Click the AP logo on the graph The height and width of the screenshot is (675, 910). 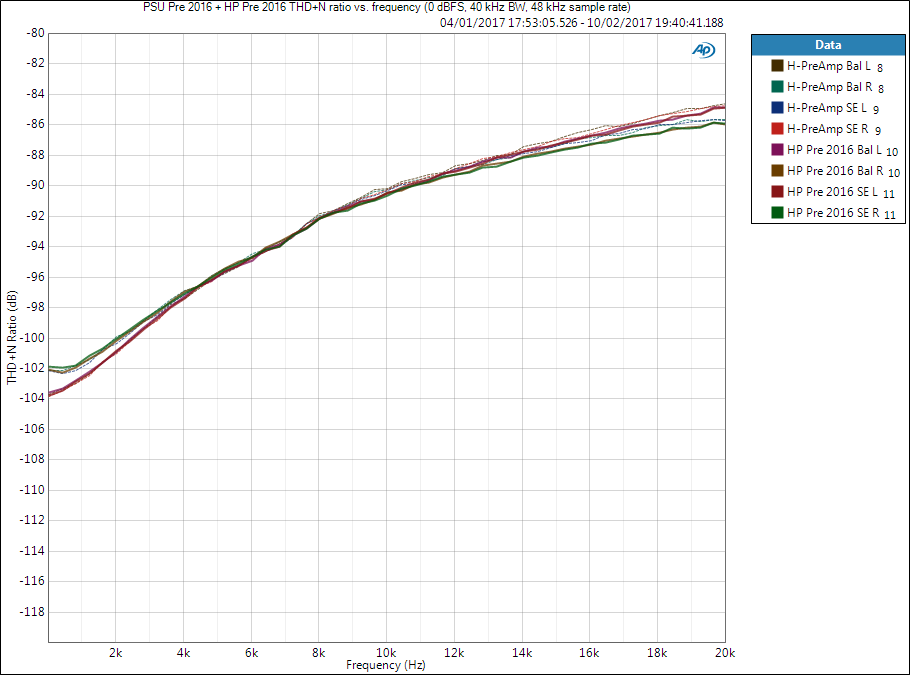[703, 50]
